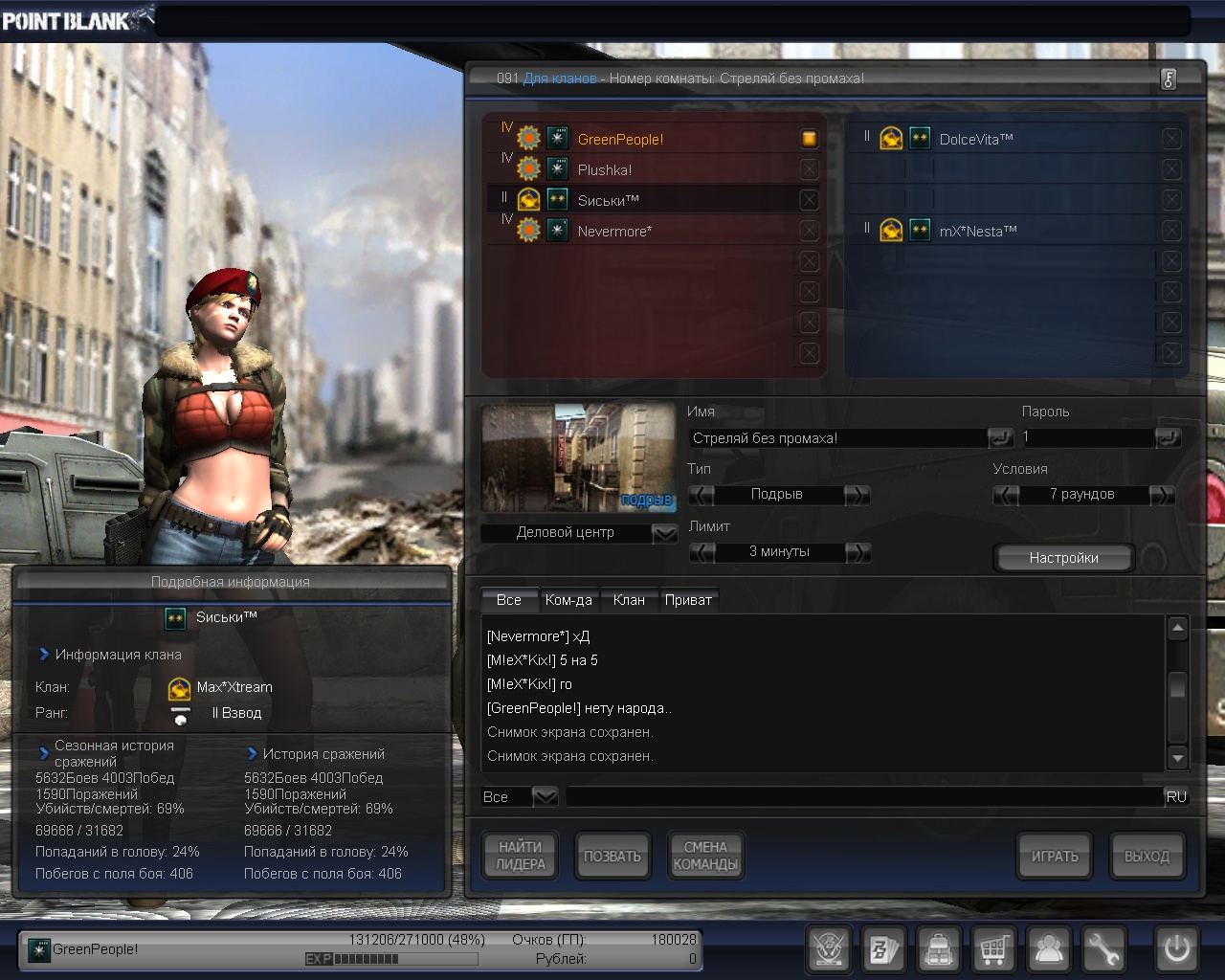This screenshot has height=980, width=1225.
Task: Click next arrow for Лимит 3 минуты
Action: (x=857, y=552)
